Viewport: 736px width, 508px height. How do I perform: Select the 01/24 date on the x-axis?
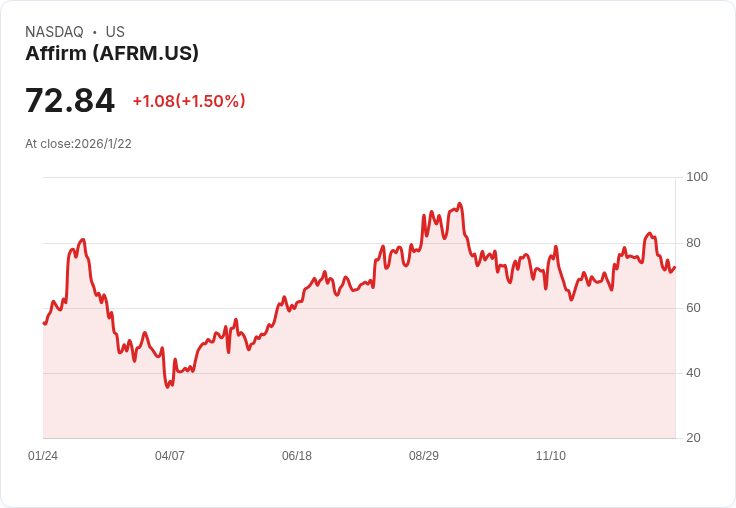point(43,456)
